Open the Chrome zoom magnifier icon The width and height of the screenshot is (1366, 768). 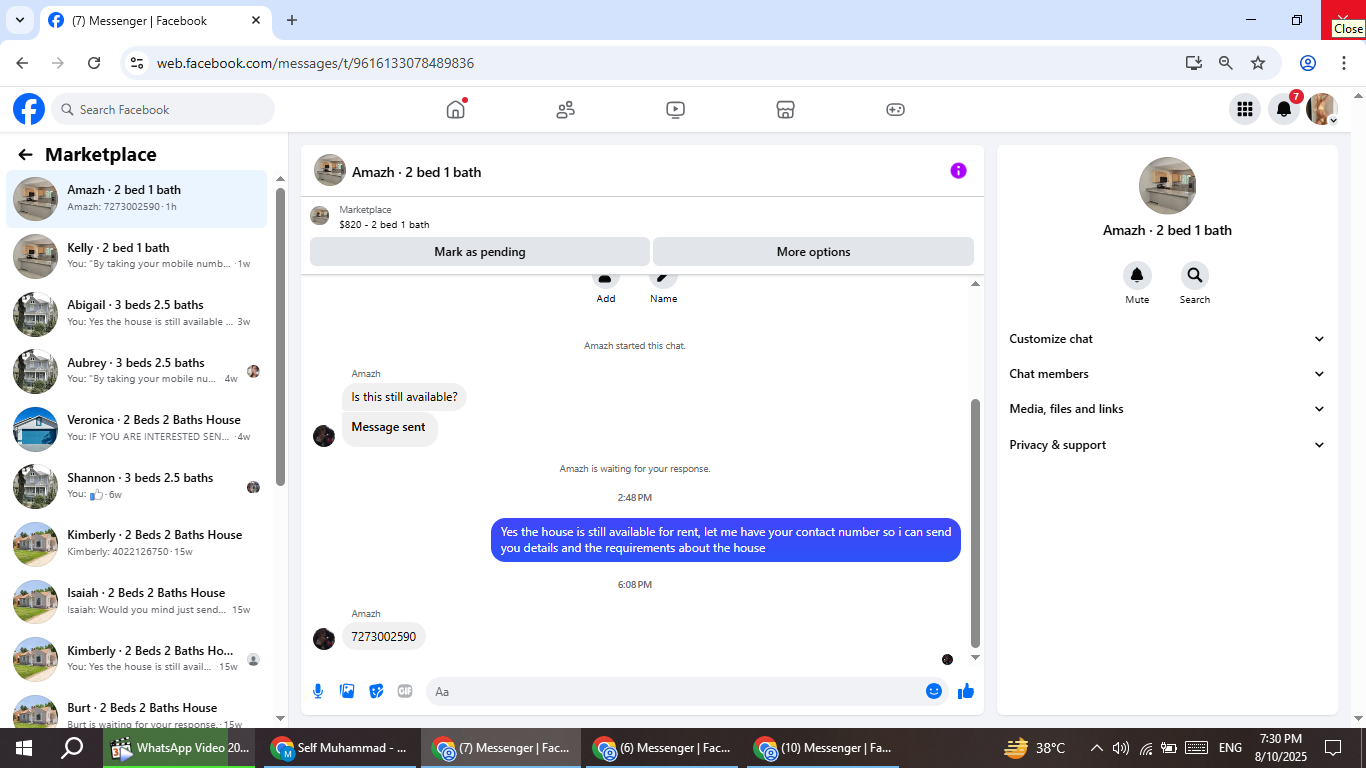click(x=1226, y=63)
